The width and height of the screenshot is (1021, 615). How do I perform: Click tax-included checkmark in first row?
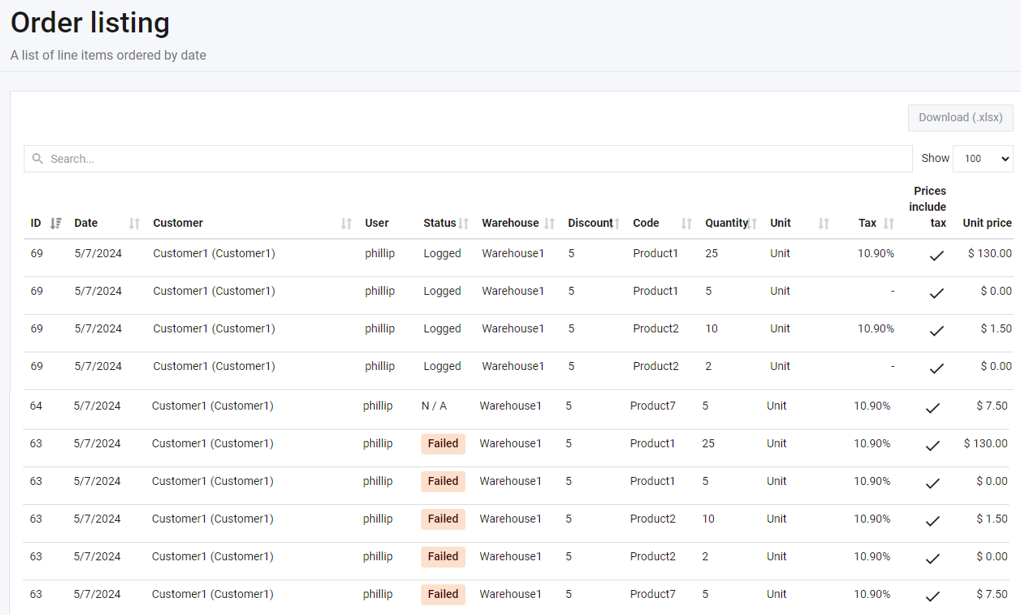(936, 255)
